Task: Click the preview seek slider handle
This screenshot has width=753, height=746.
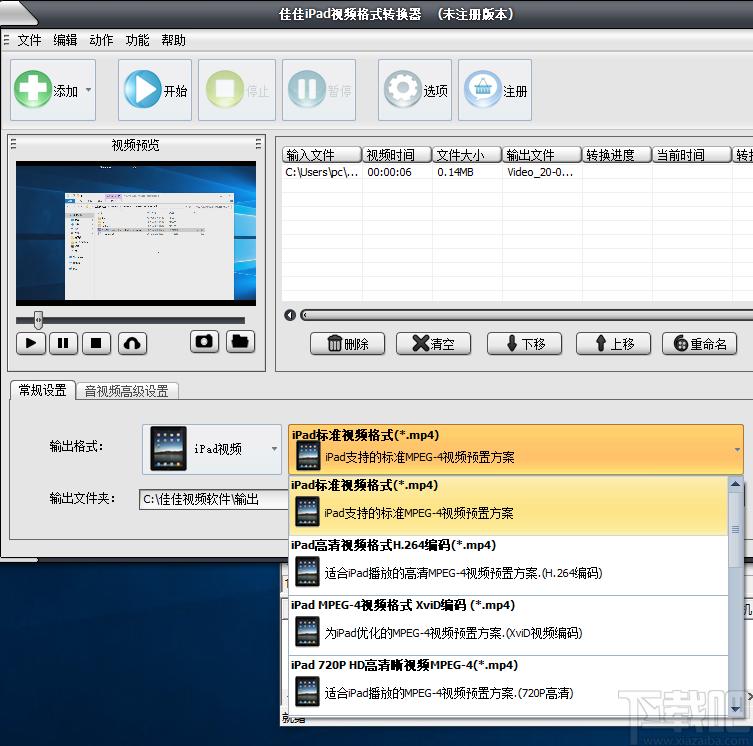Action: [38, 320]
